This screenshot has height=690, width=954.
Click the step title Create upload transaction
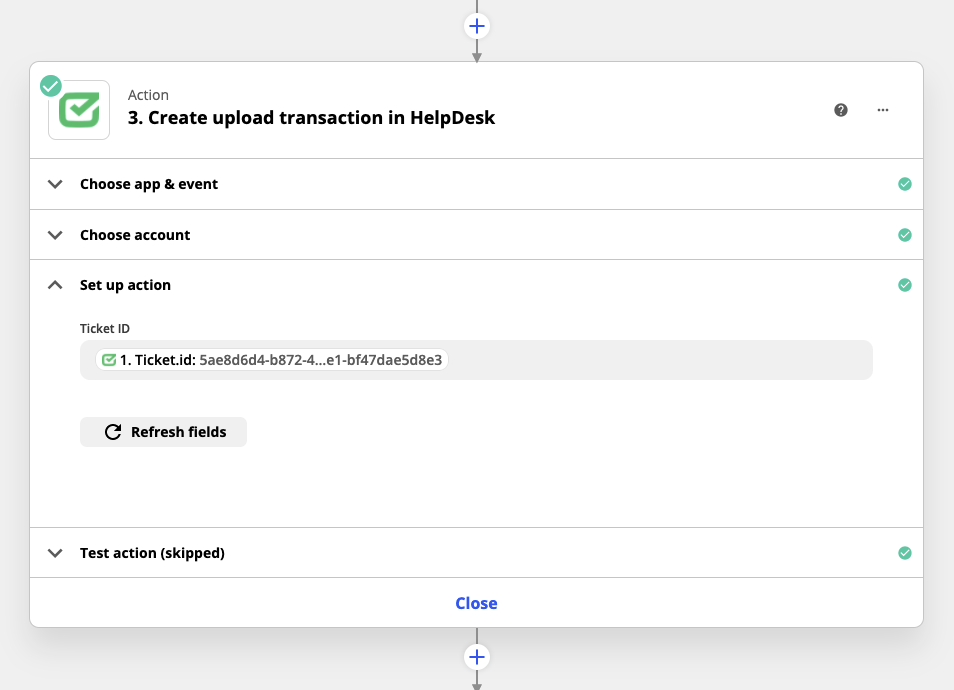pyautogui.click(x=311, y=118)
